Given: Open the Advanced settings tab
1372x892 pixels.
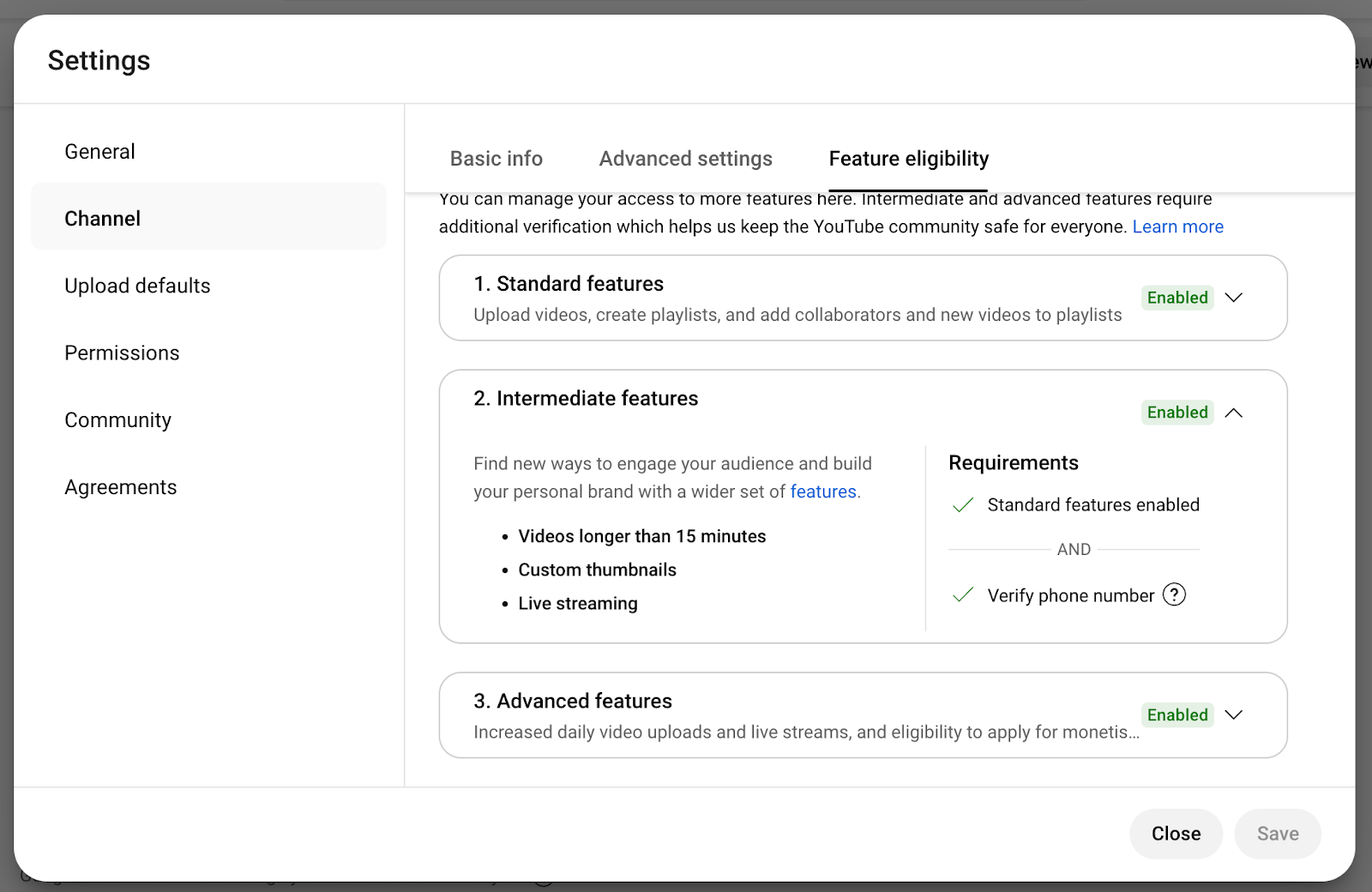Looking at the screenshot, I should click(685, 159).
